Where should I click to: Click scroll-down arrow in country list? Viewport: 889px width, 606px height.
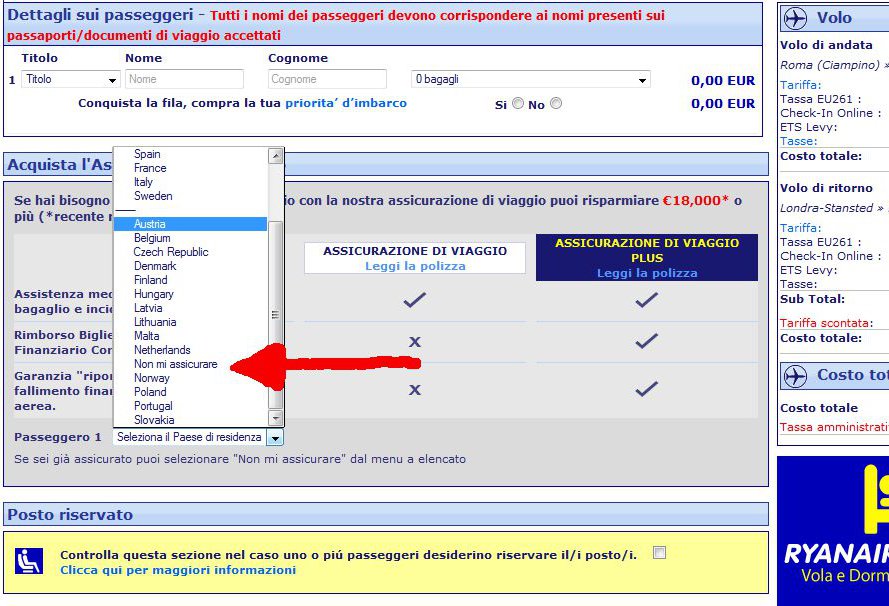point(276,419)
